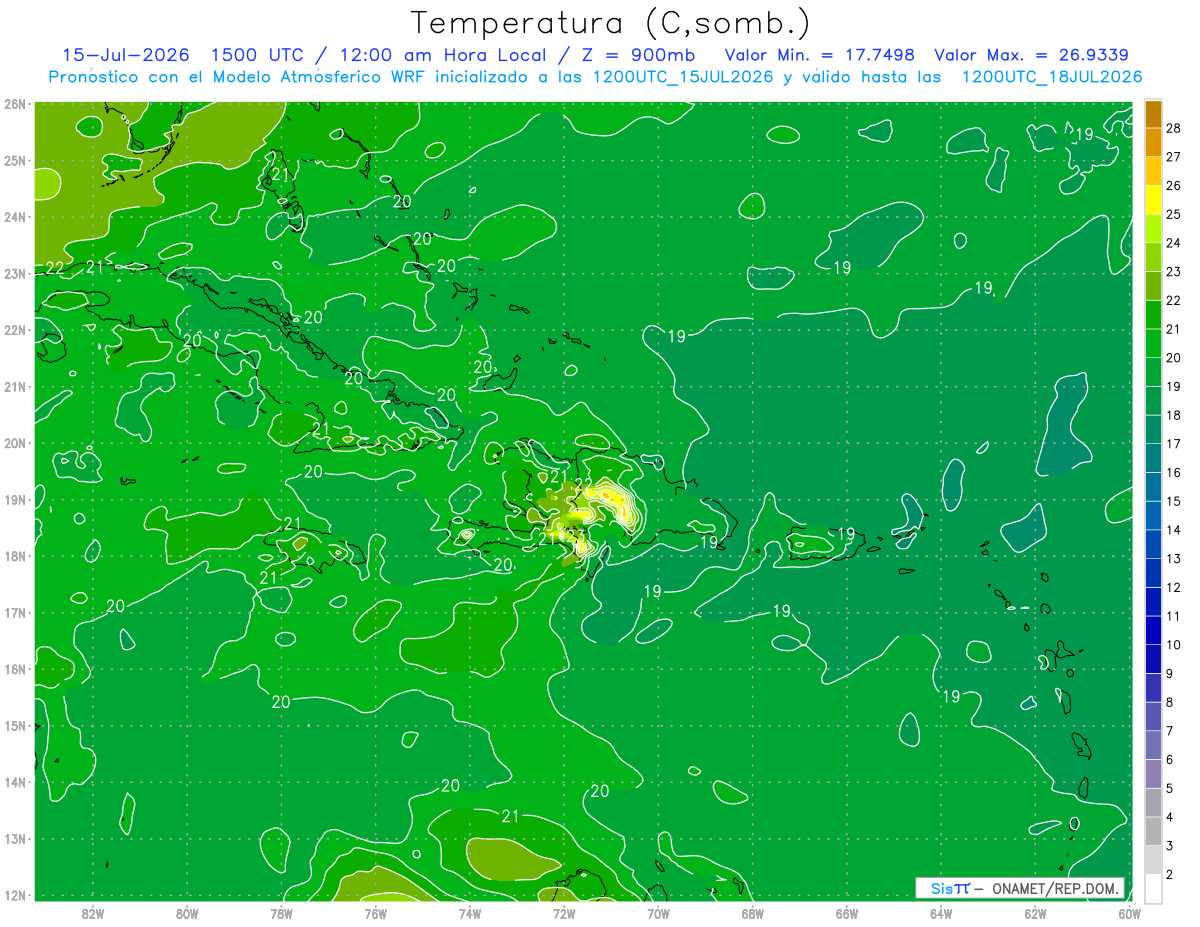Click the "13N" latitude label
Image resolution: width=1200 pixels, height=927 pixels.
click(x=15, y=838)
